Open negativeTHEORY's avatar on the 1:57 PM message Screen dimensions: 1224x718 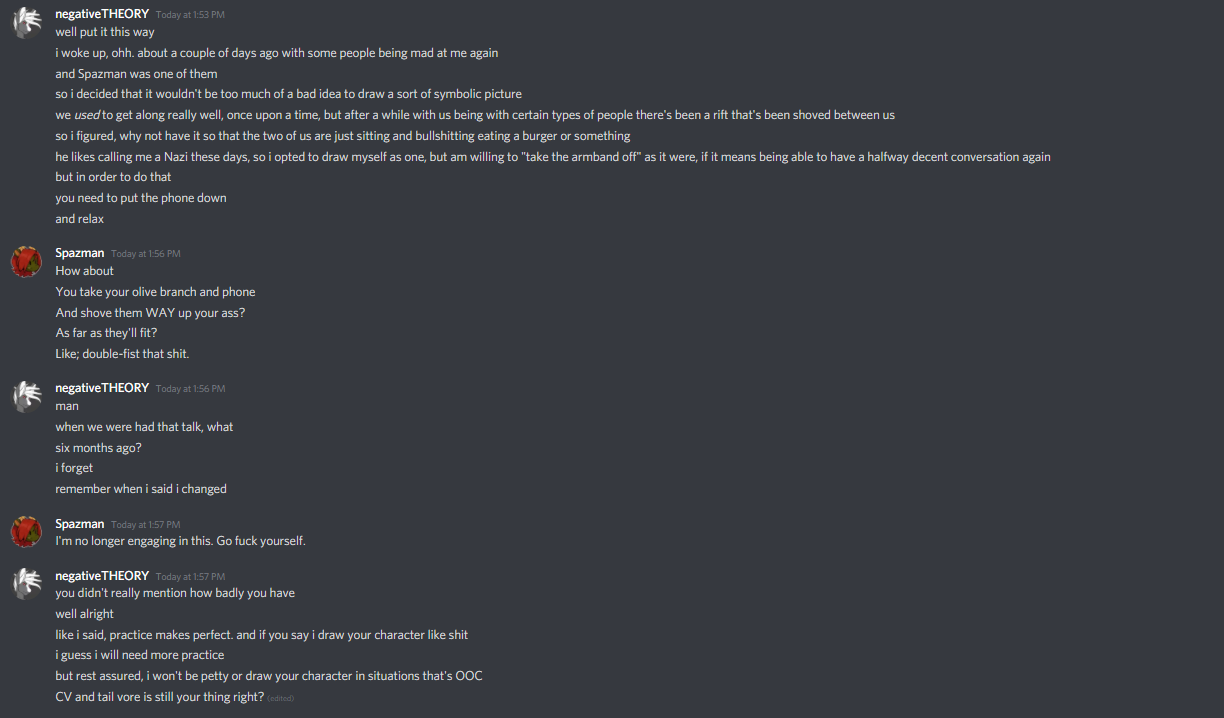click(x=26, y=584)
